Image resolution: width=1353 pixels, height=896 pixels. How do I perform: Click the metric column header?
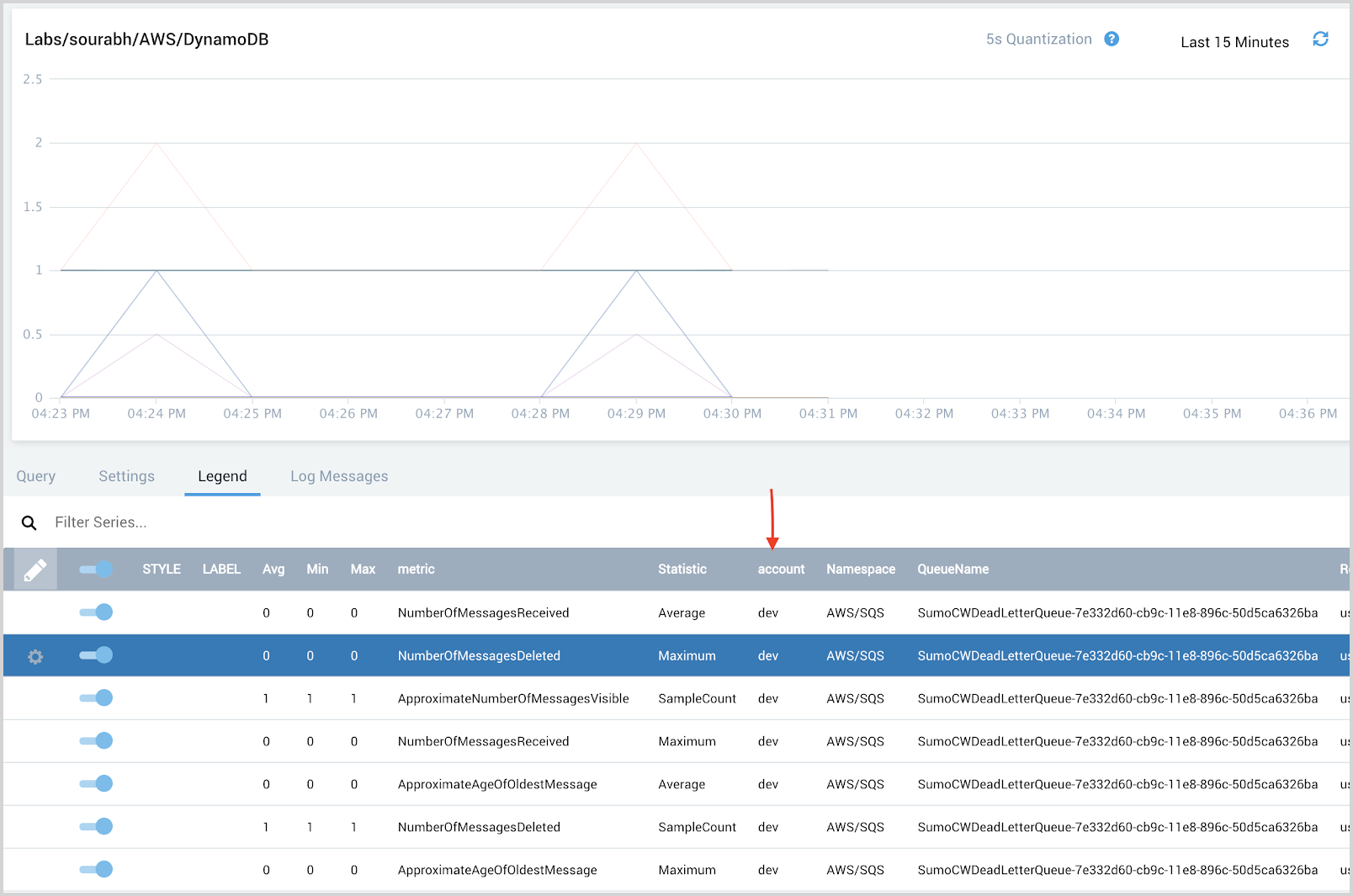tap(416, 569)
